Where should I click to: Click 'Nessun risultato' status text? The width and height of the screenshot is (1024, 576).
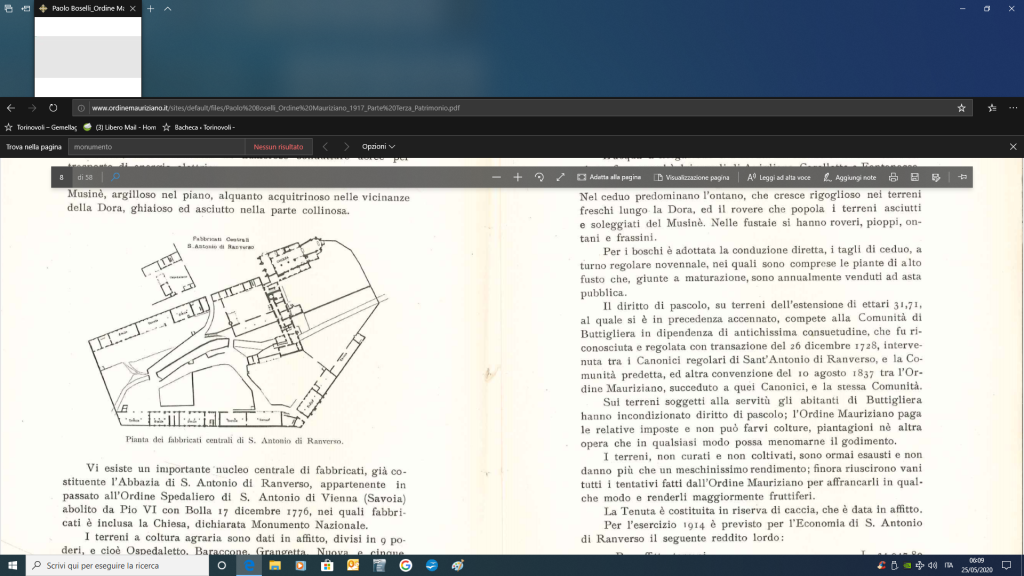click(278, 147)
